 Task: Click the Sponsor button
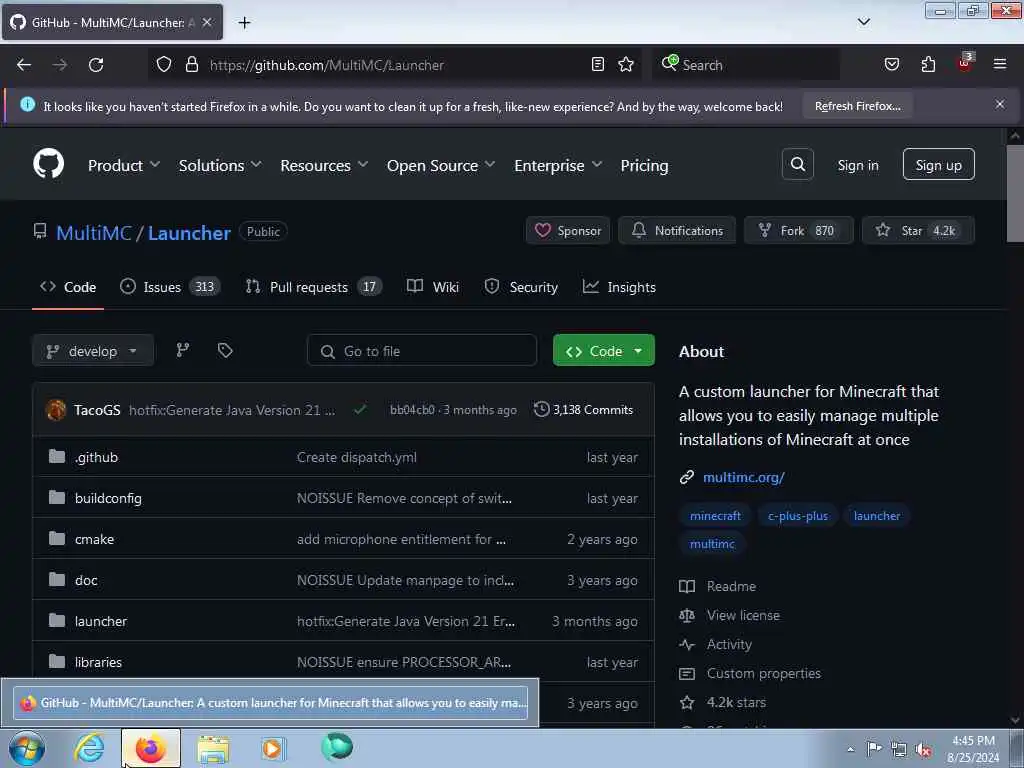pyautogui.click(x=568, y=231)
